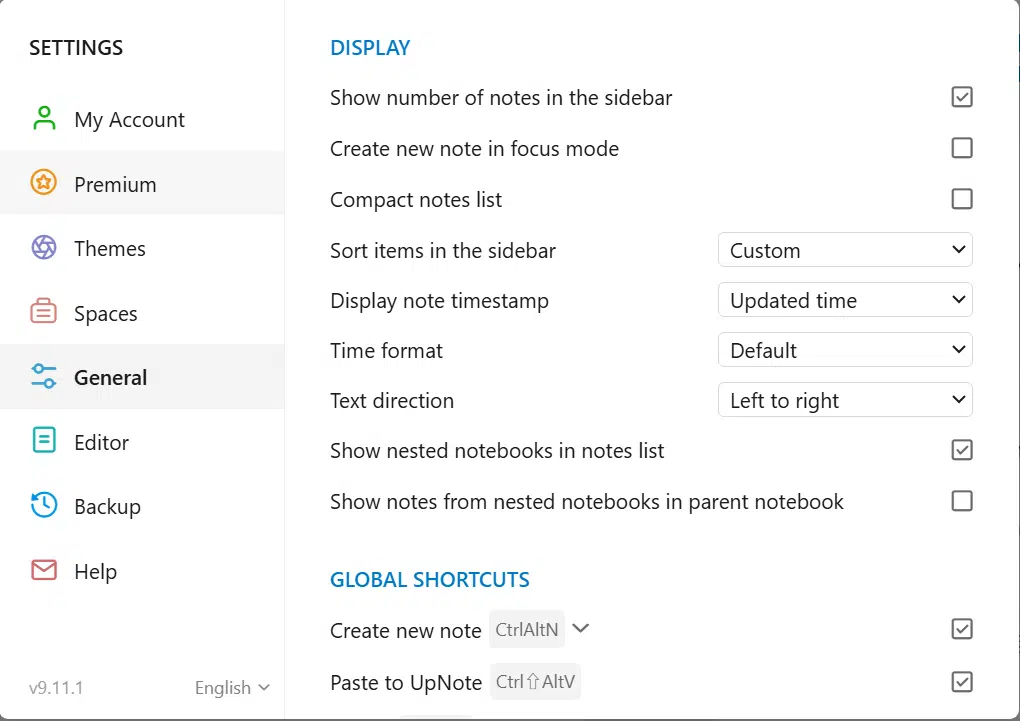Change the English language selector
This screenshot has height=721, width=1020.
click(x=232, y=688)
